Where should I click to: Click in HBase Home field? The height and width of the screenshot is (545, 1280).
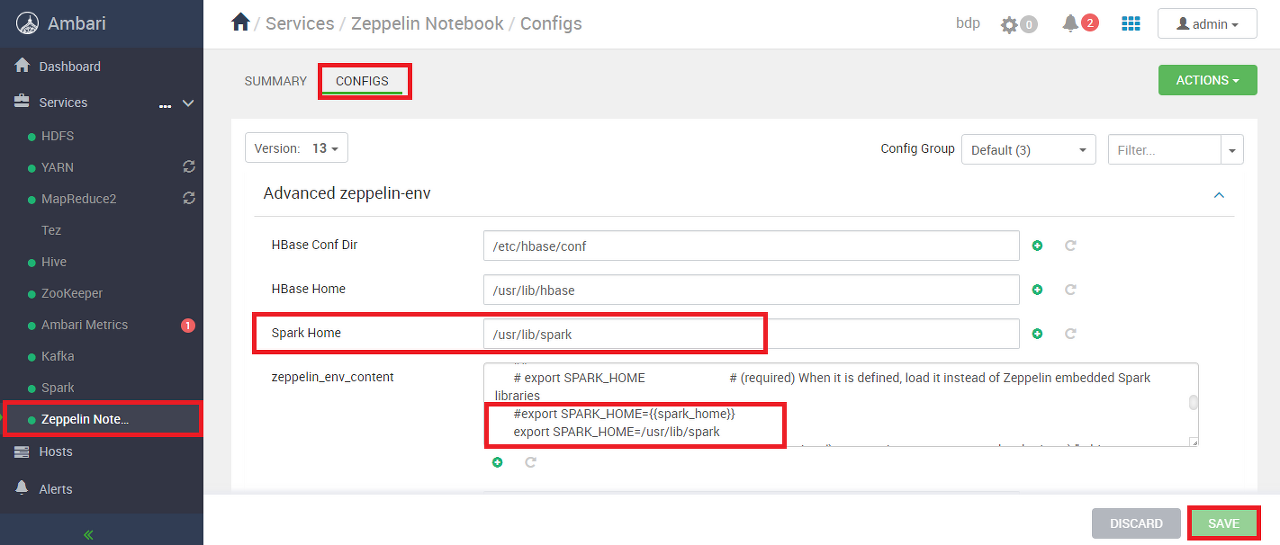pyautogui.click(x=751, y=290)
